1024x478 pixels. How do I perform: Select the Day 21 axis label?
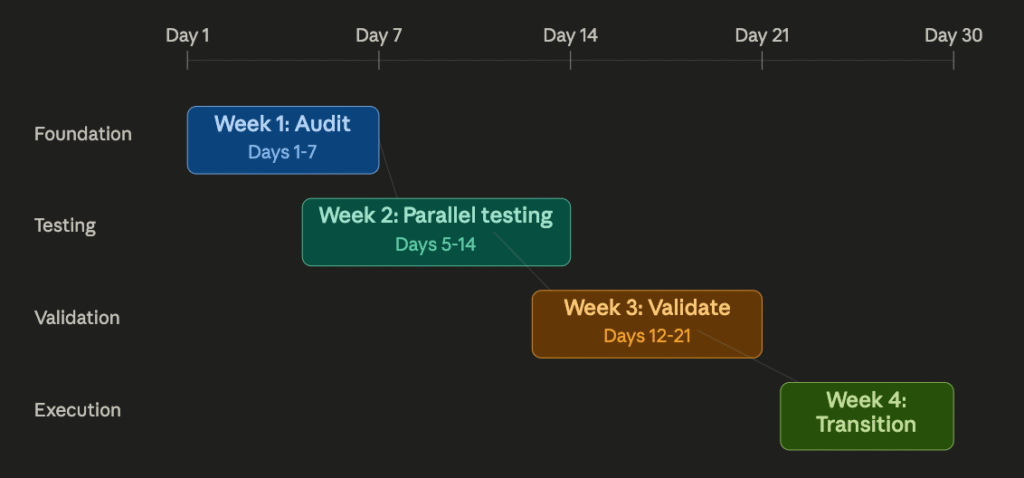[x=762, y=36]
